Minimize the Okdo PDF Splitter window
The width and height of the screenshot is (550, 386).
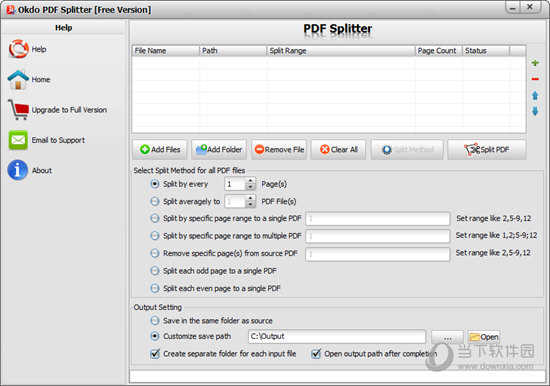513,8
